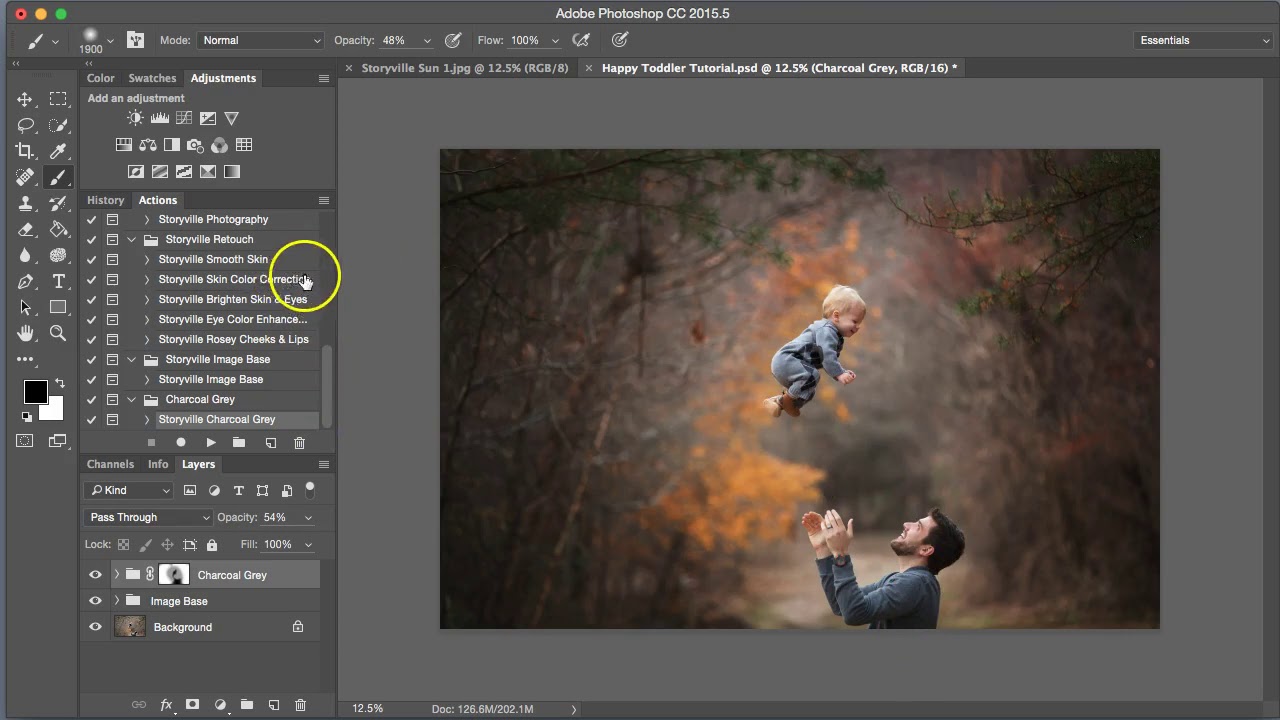Image resolution: width=1280 pixels, height=720 pixels.
Task: Switch to the History tab
Action: pos(105,200)
